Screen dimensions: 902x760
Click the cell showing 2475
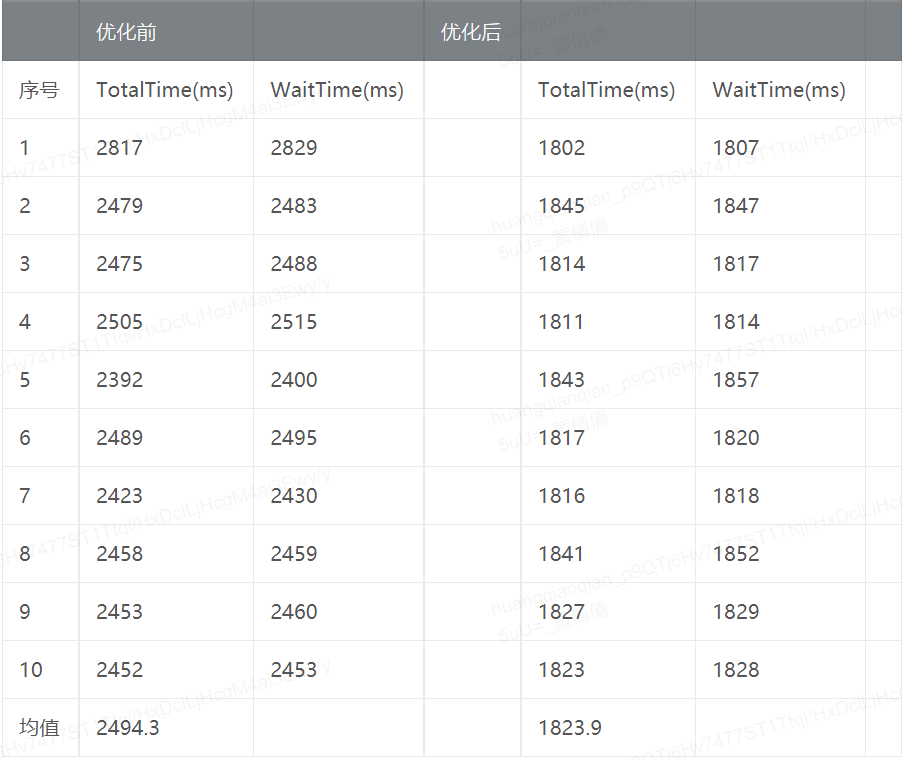click(166, 264)
